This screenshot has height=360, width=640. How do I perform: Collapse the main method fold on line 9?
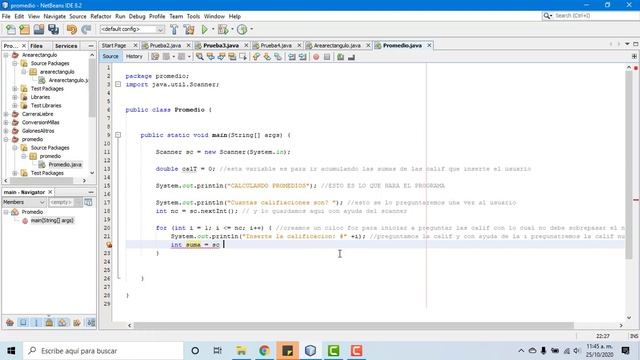coord(118,135)
